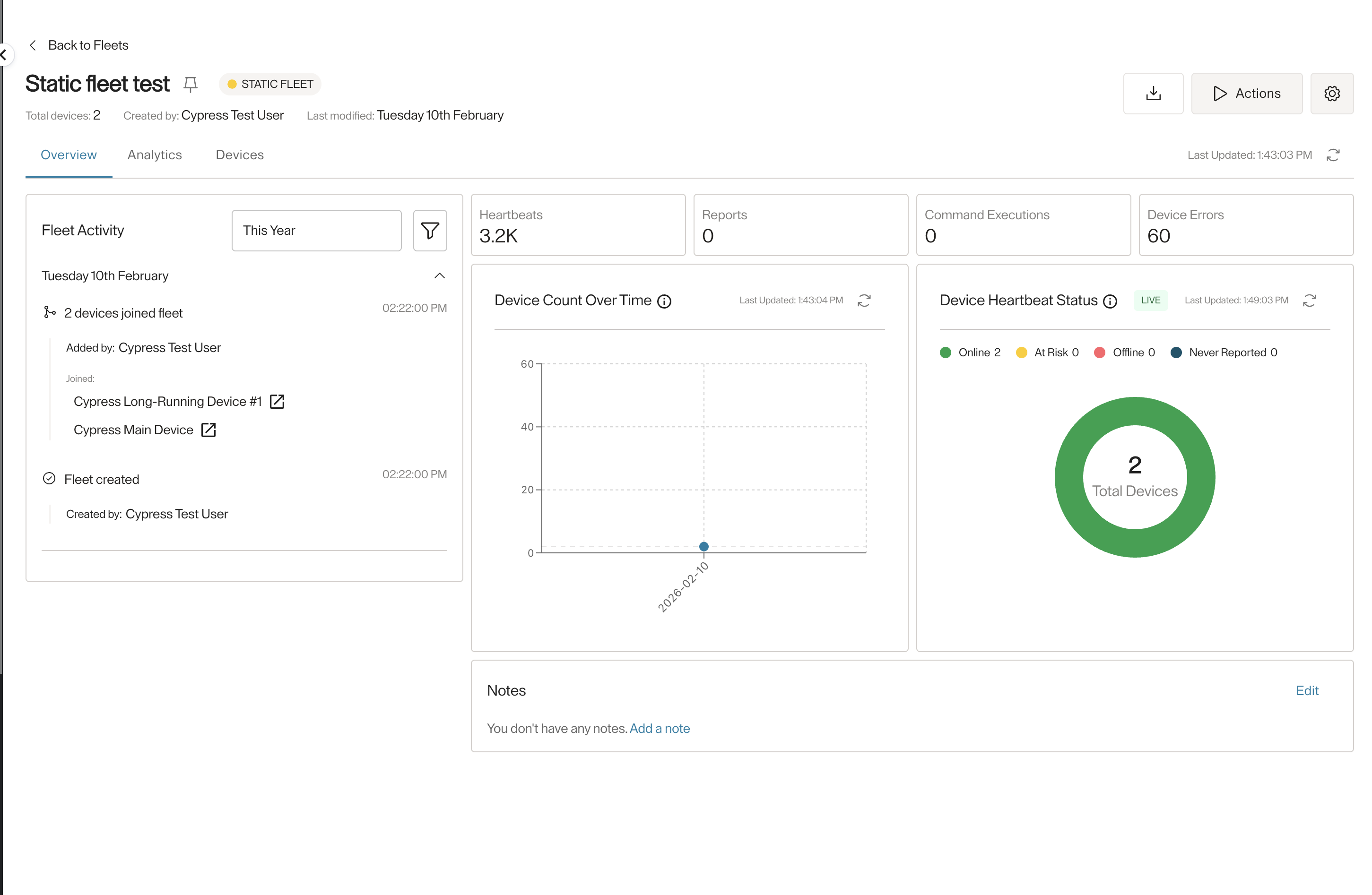Refresh the Device Heartbeat Status panel

[1309, 300]
